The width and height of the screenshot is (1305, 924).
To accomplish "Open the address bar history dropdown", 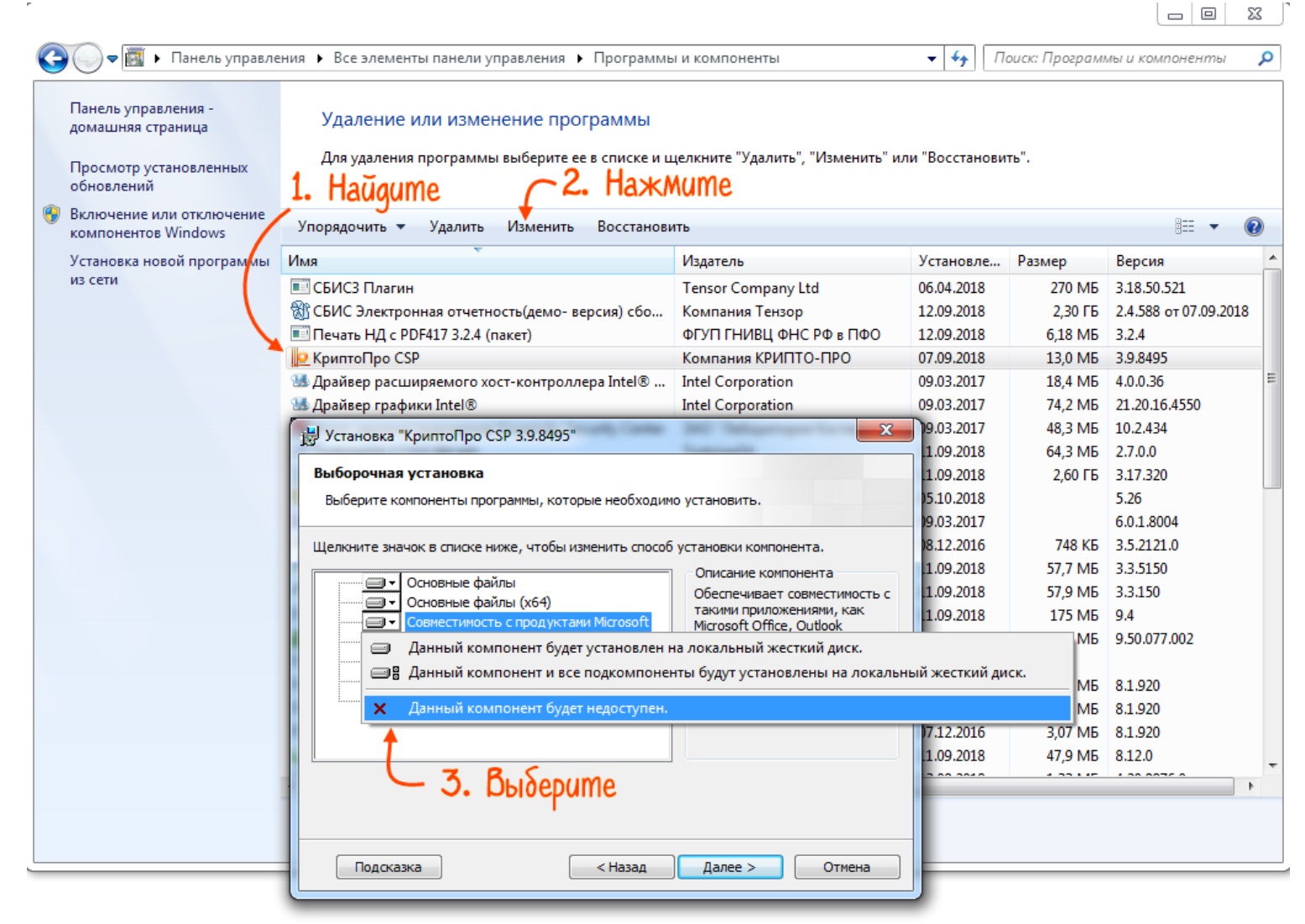I will 932,59.
